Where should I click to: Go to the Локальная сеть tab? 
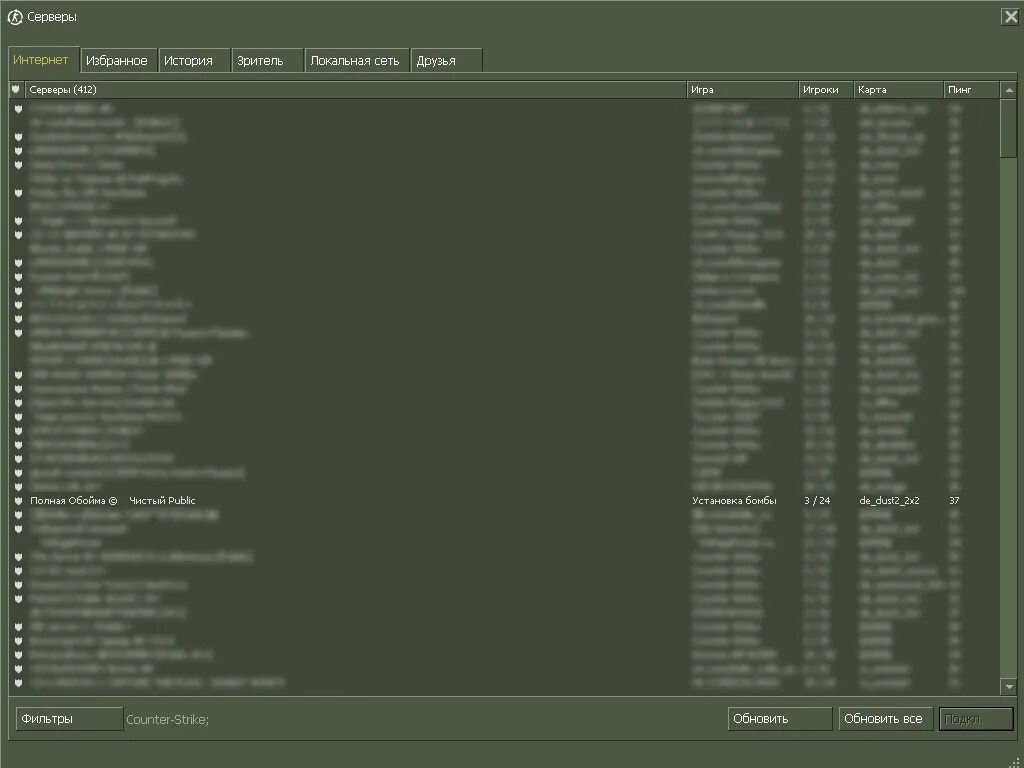pos(357,61)
